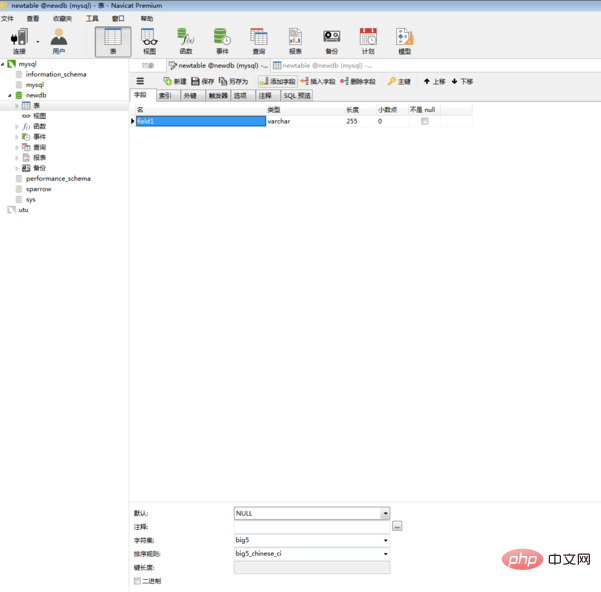The height and width of the screenshot is (592, 601).
Task: Select the field1 name cell
Action: coord(201,121)
